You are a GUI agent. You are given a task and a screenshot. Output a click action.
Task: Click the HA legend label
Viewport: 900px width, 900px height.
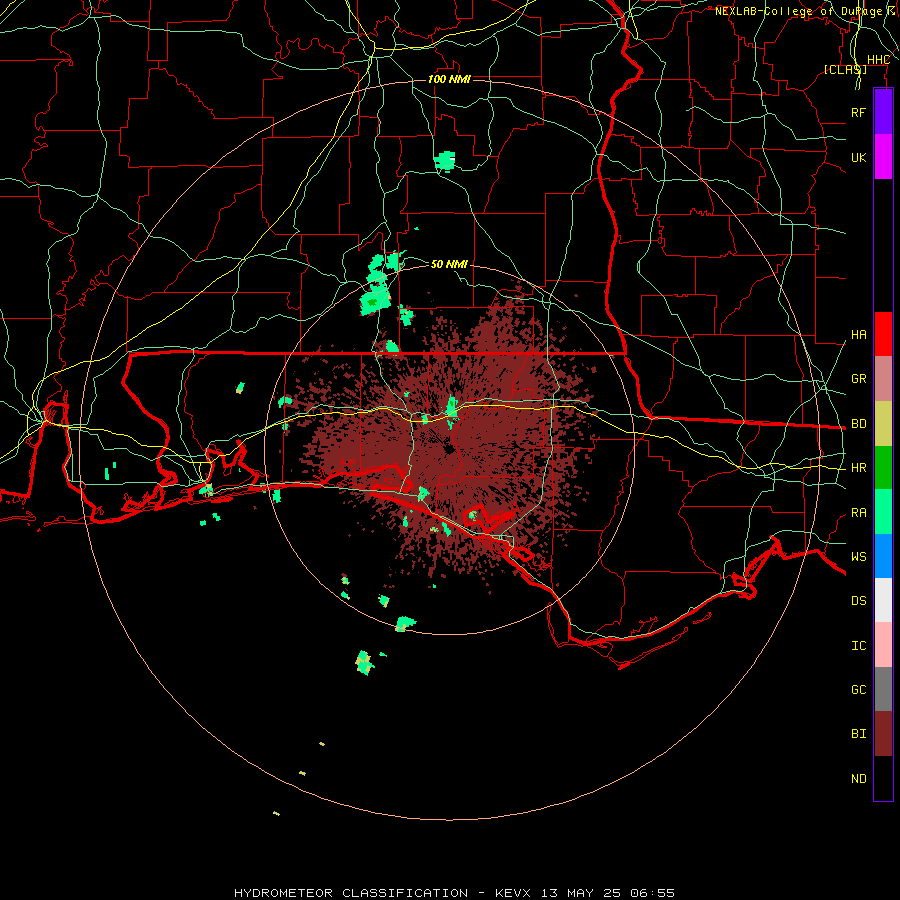click(x=858, y=335)
